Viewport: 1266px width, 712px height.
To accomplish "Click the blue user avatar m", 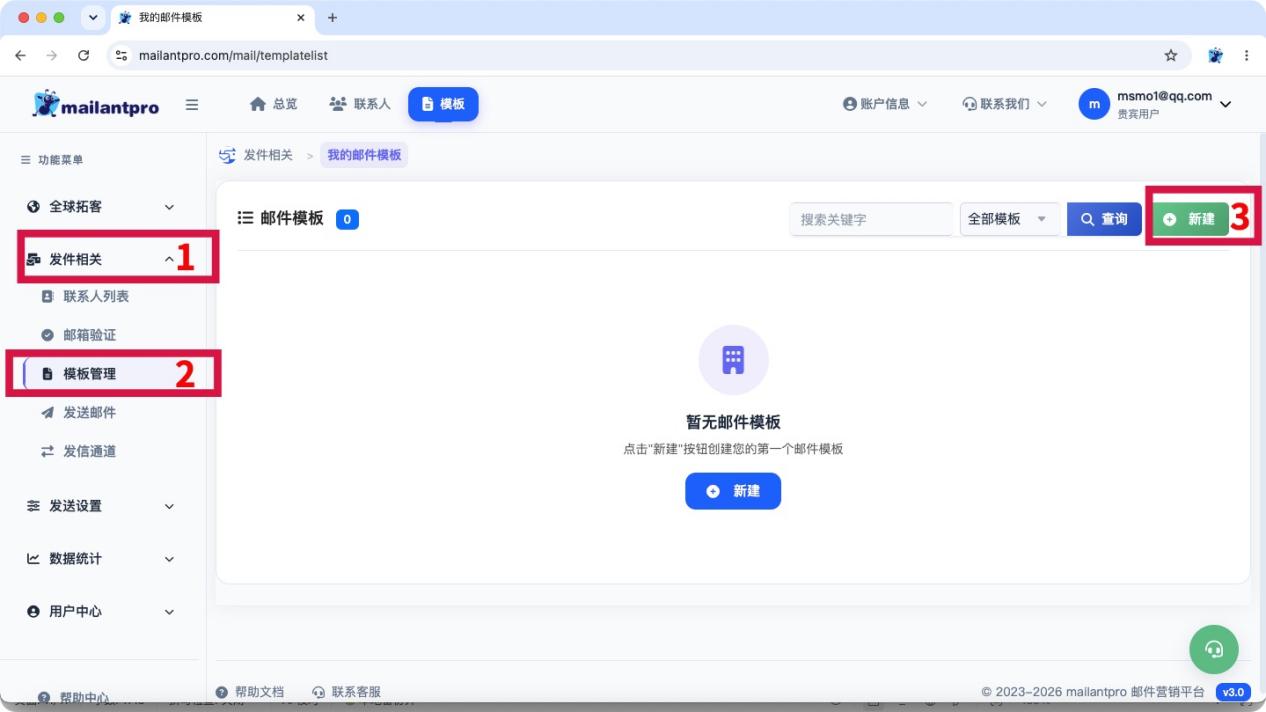I will (1094, 104).
